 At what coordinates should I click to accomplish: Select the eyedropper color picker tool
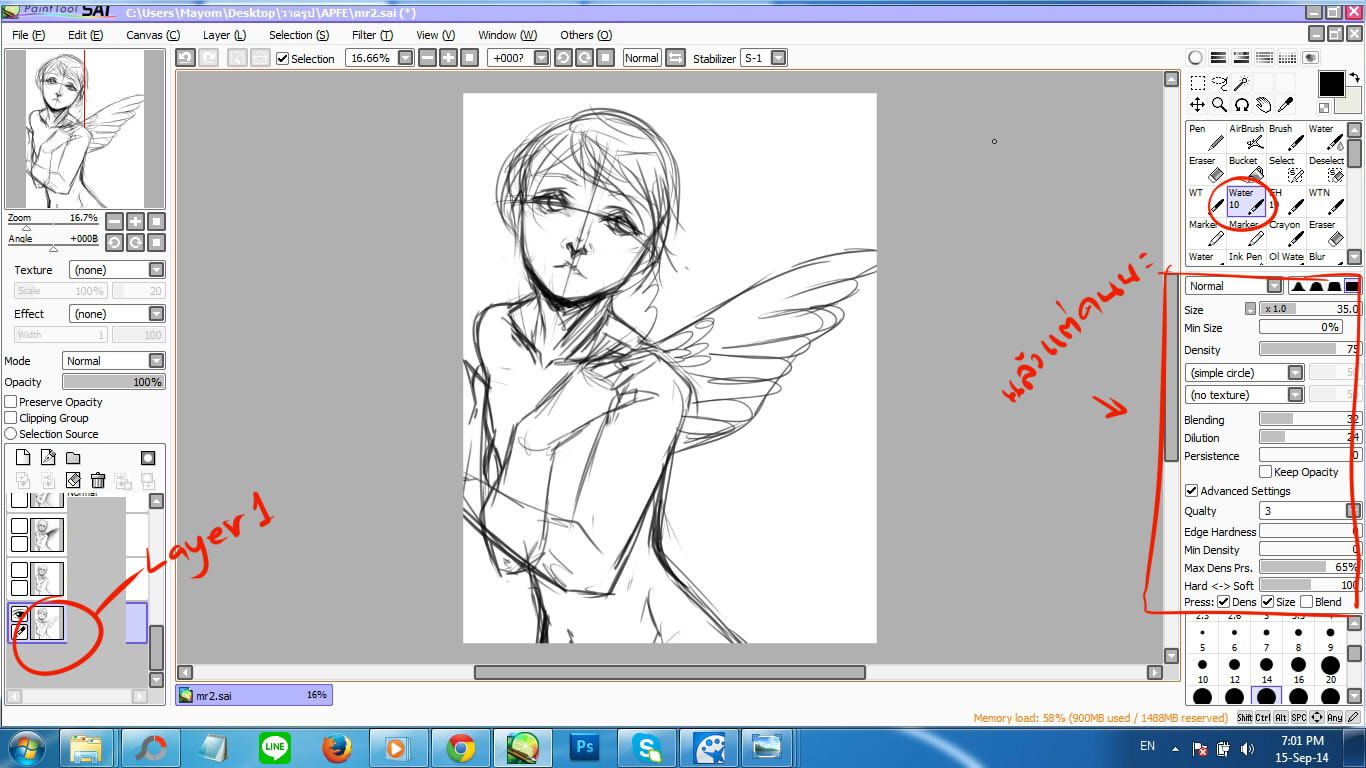(1286, 104)
